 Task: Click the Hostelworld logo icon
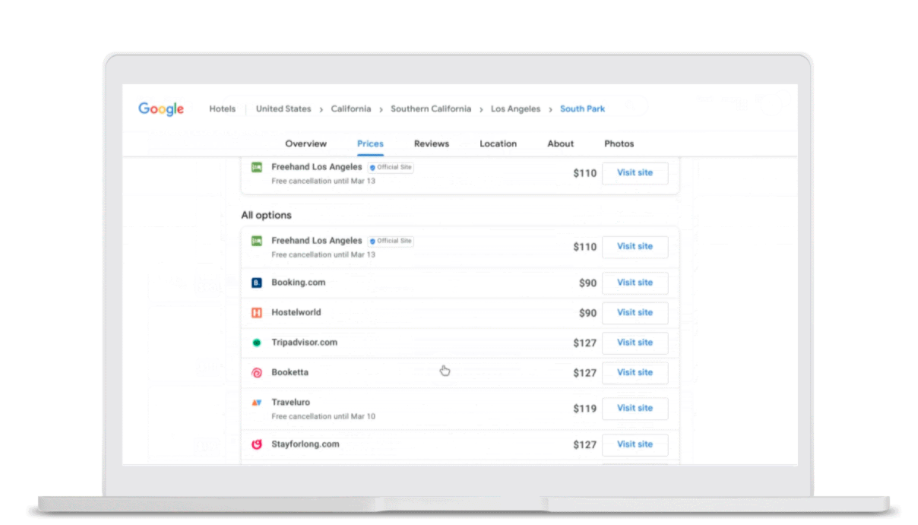click(256, 313)
